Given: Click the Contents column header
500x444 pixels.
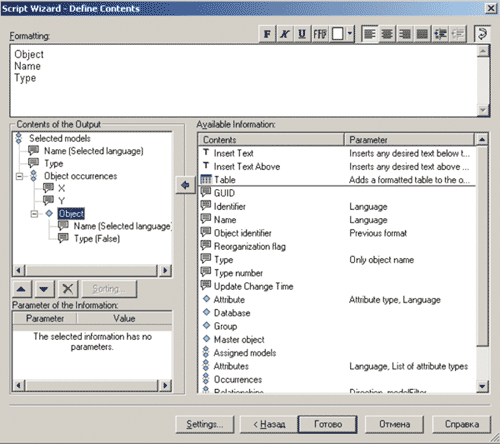Looking at the screenshot, I should pos(271,140).
